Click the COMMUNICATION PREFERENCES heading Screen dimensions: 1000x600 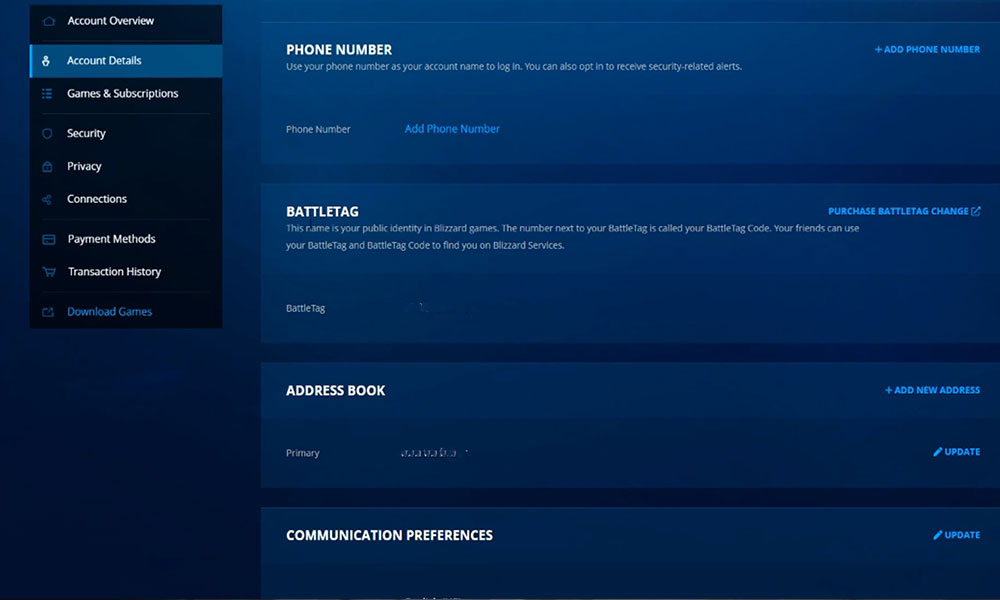click(x=389, y=536)
